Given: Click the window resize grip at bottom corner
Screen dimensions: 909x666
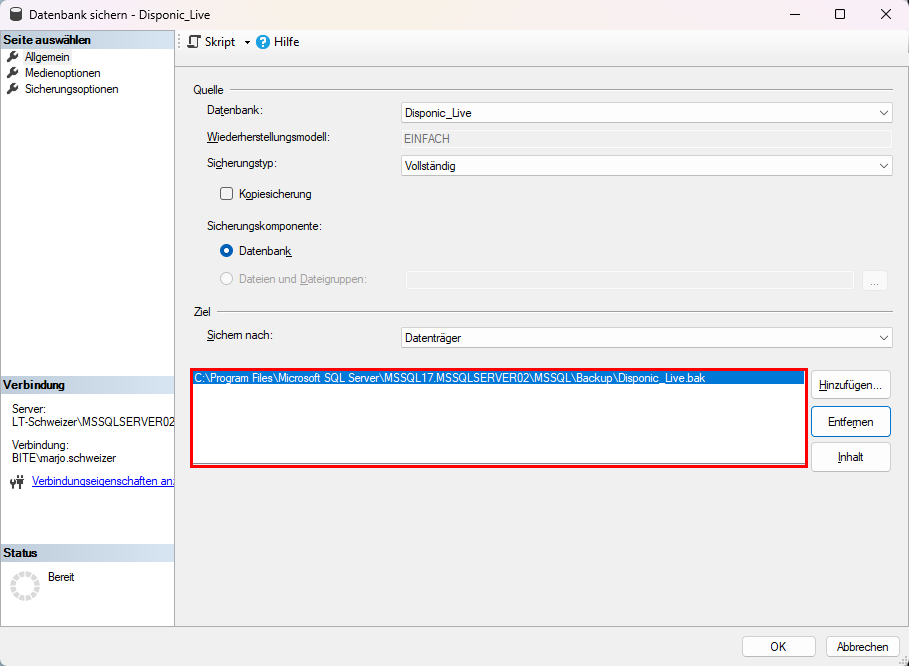Looking at the screenshot, I should point(903,660).
